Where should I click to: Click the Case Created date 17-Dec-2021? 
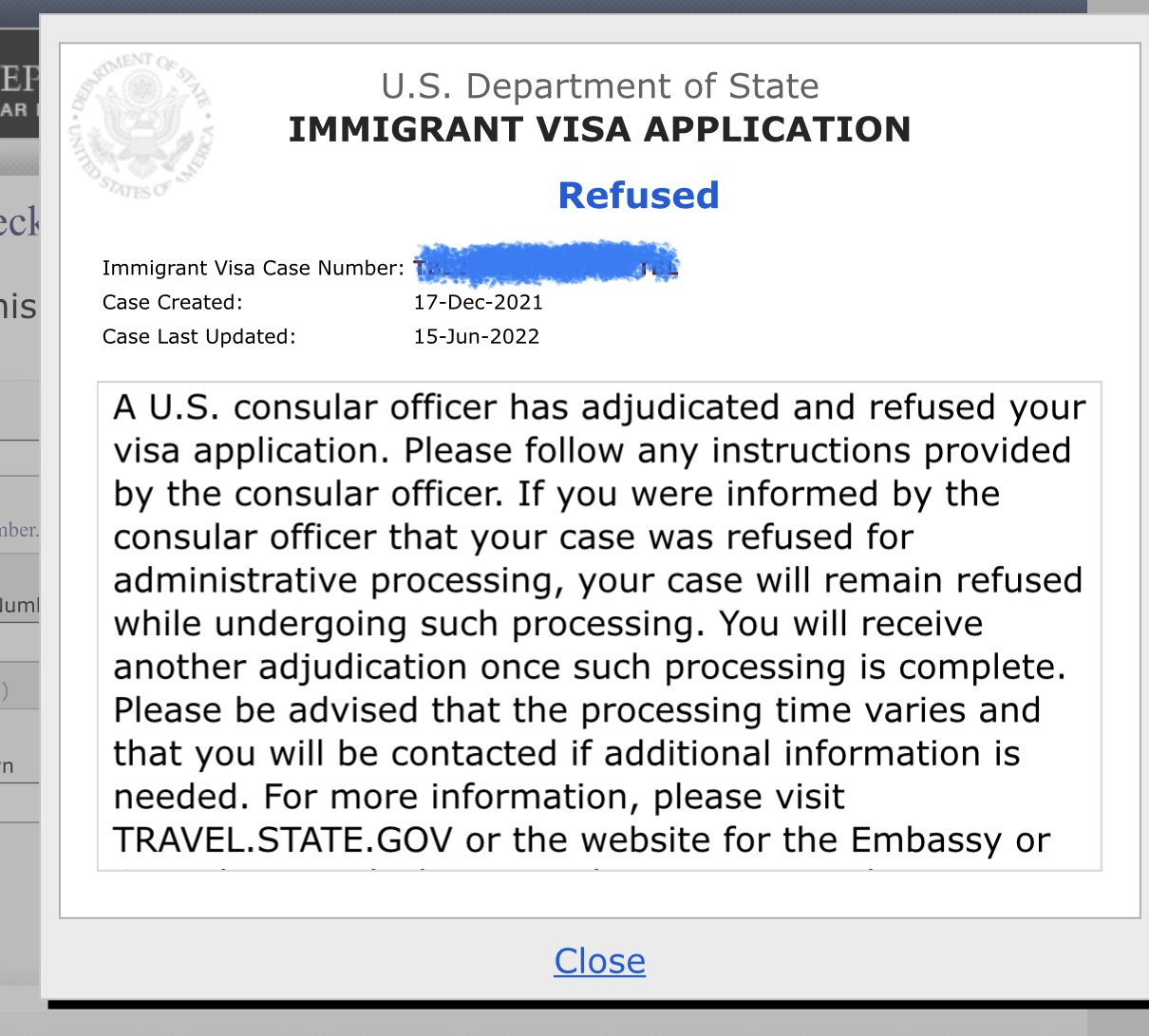point(478,303)
